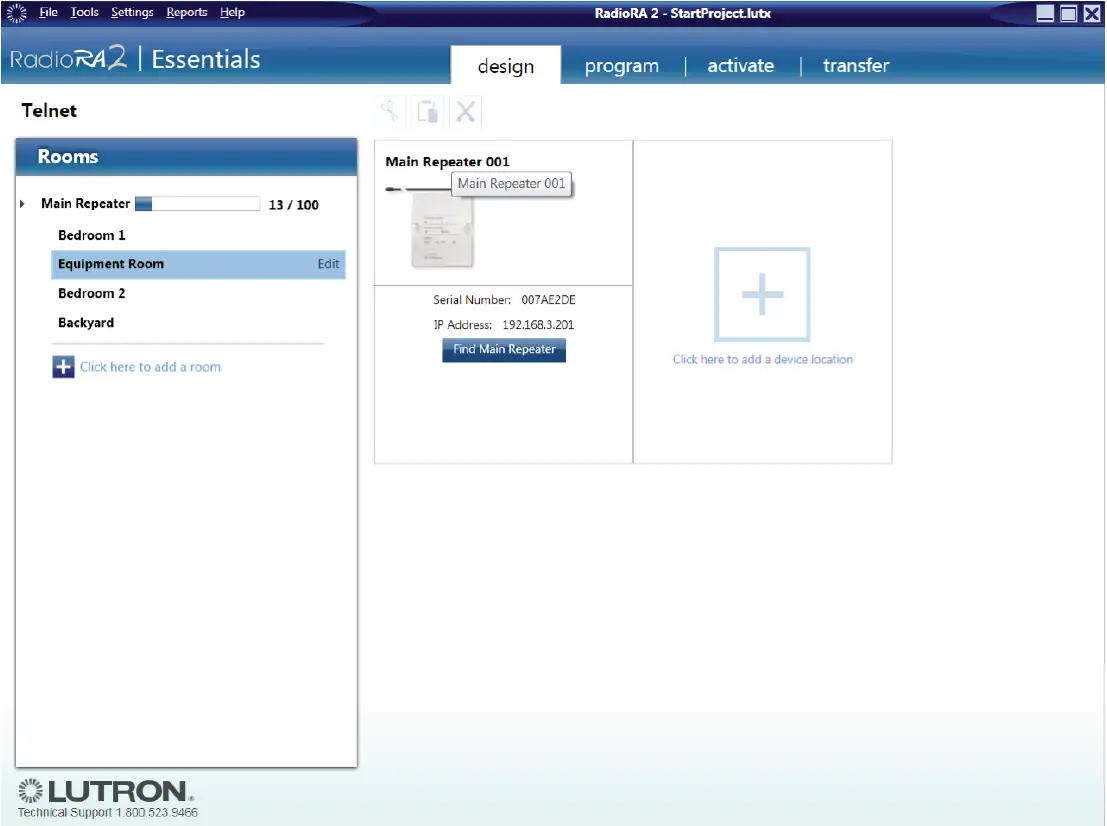The width and height of the screenshot is (1107, 826).
Task: Click the 13 / 100 device capacity bar
Action: [x=197, y=204]
